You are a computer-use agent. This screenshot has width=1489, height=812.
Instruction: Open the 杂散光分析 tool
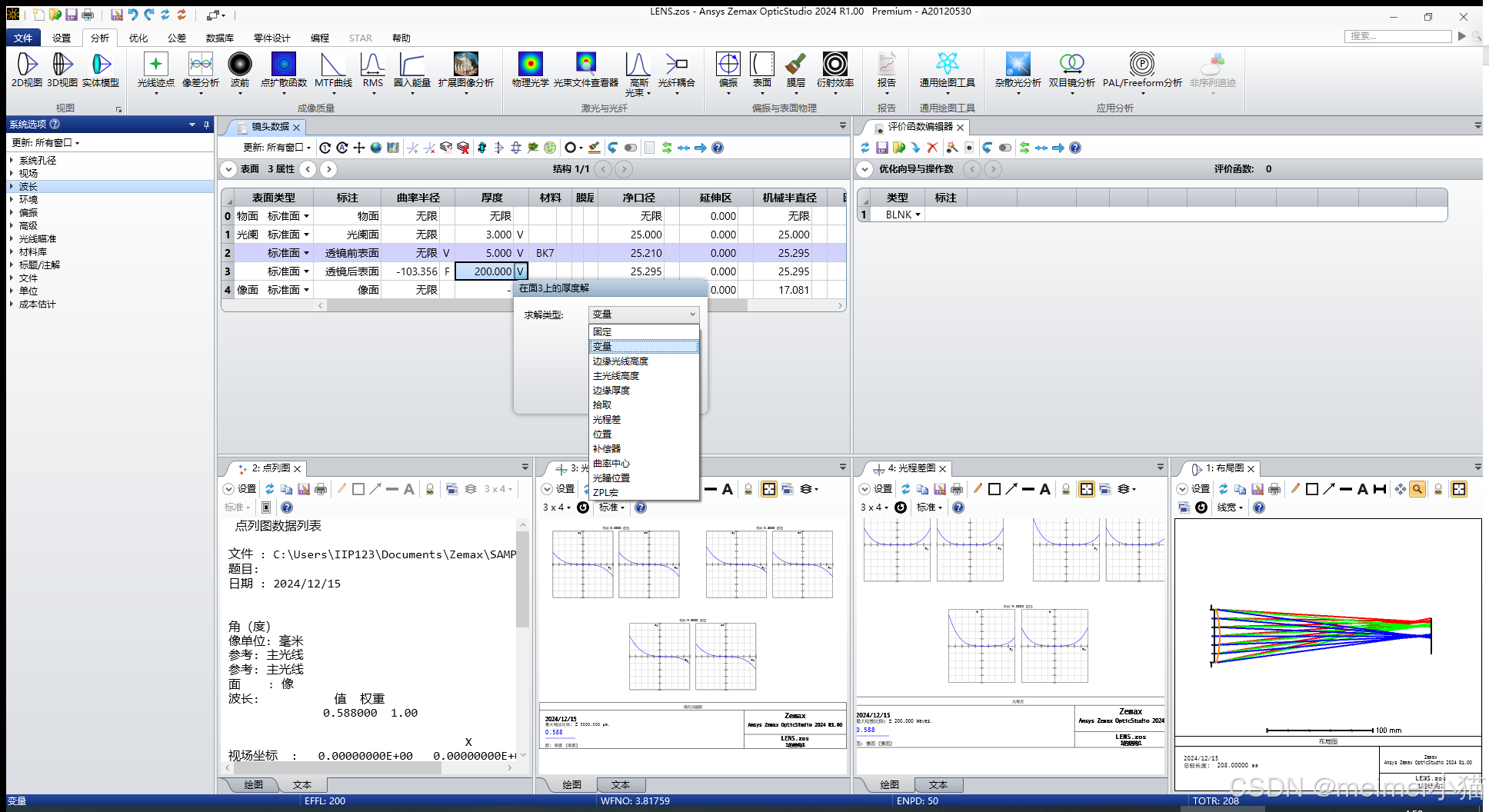1018,73
